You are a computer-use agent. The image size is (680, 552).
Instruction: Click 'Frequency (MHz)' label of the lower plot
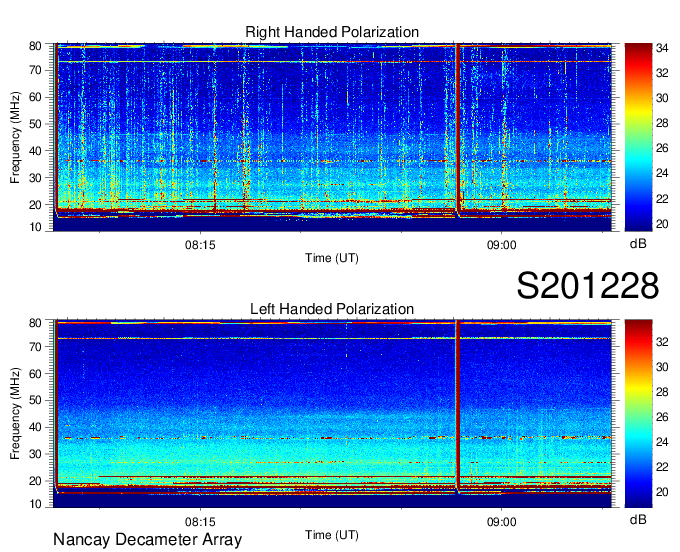click(15, 414)
